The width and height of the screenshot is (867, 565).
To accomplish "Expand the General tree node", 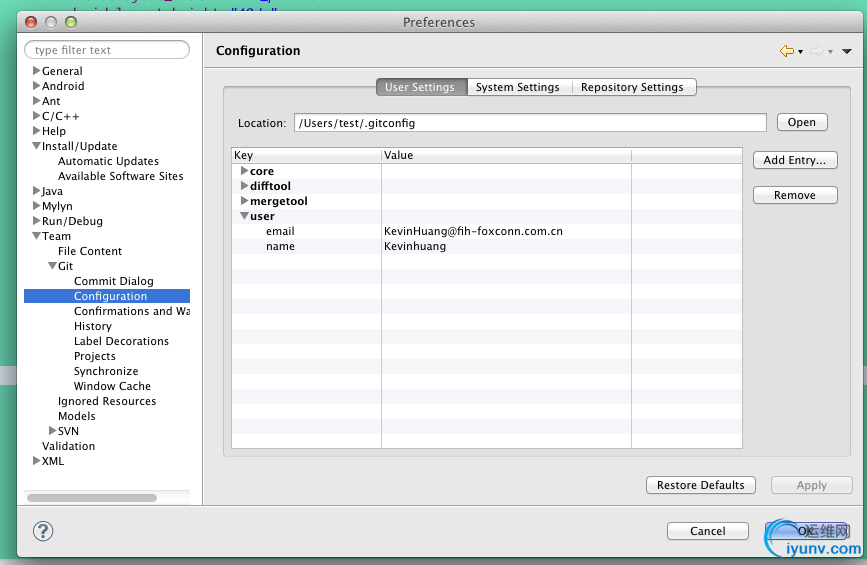I will click(x=36, y=71).
